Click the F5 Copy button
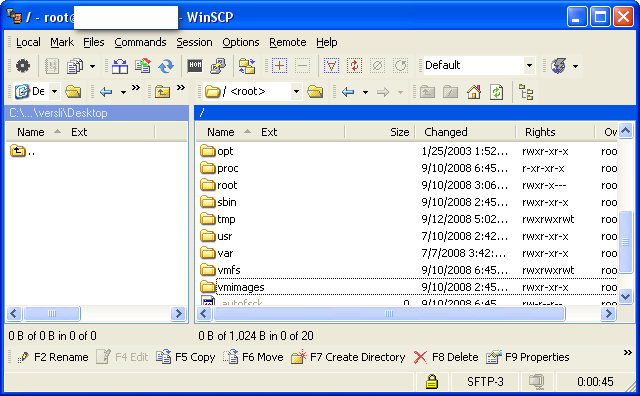Viewport: 640px width, 396px height. [x=186, y=357]
